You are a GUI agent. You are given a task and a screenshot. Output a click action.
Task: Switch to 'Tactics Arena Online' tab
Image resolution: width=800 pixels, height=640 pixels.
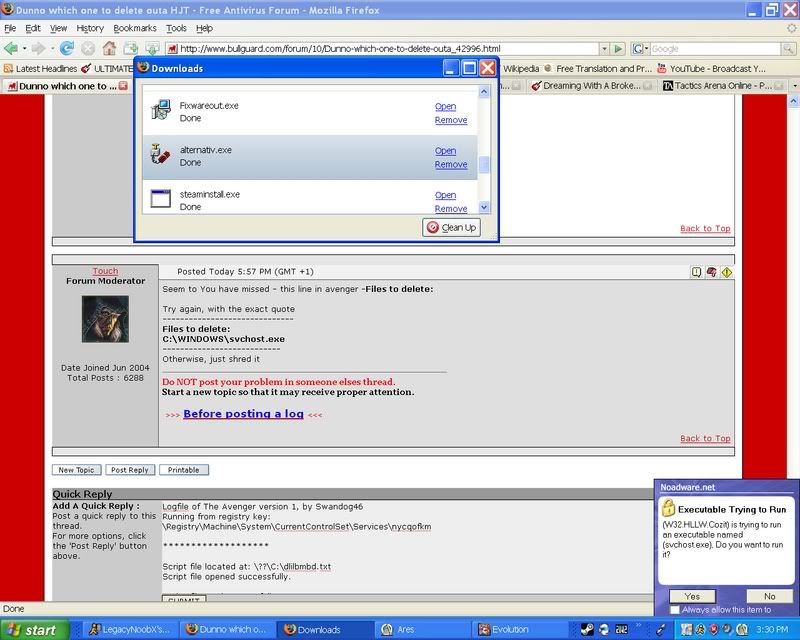coord(722,86)
